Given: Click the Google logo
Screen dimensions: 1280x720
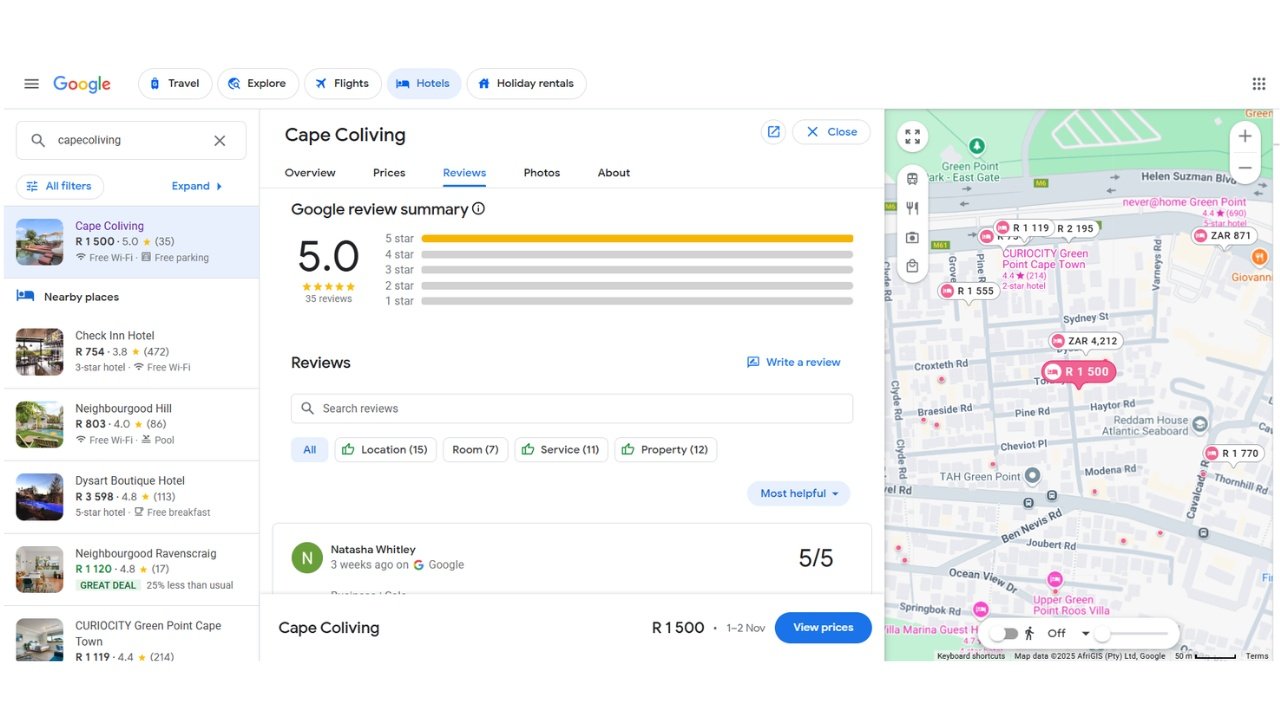Looking at the screenshot, I should [82, 84].
